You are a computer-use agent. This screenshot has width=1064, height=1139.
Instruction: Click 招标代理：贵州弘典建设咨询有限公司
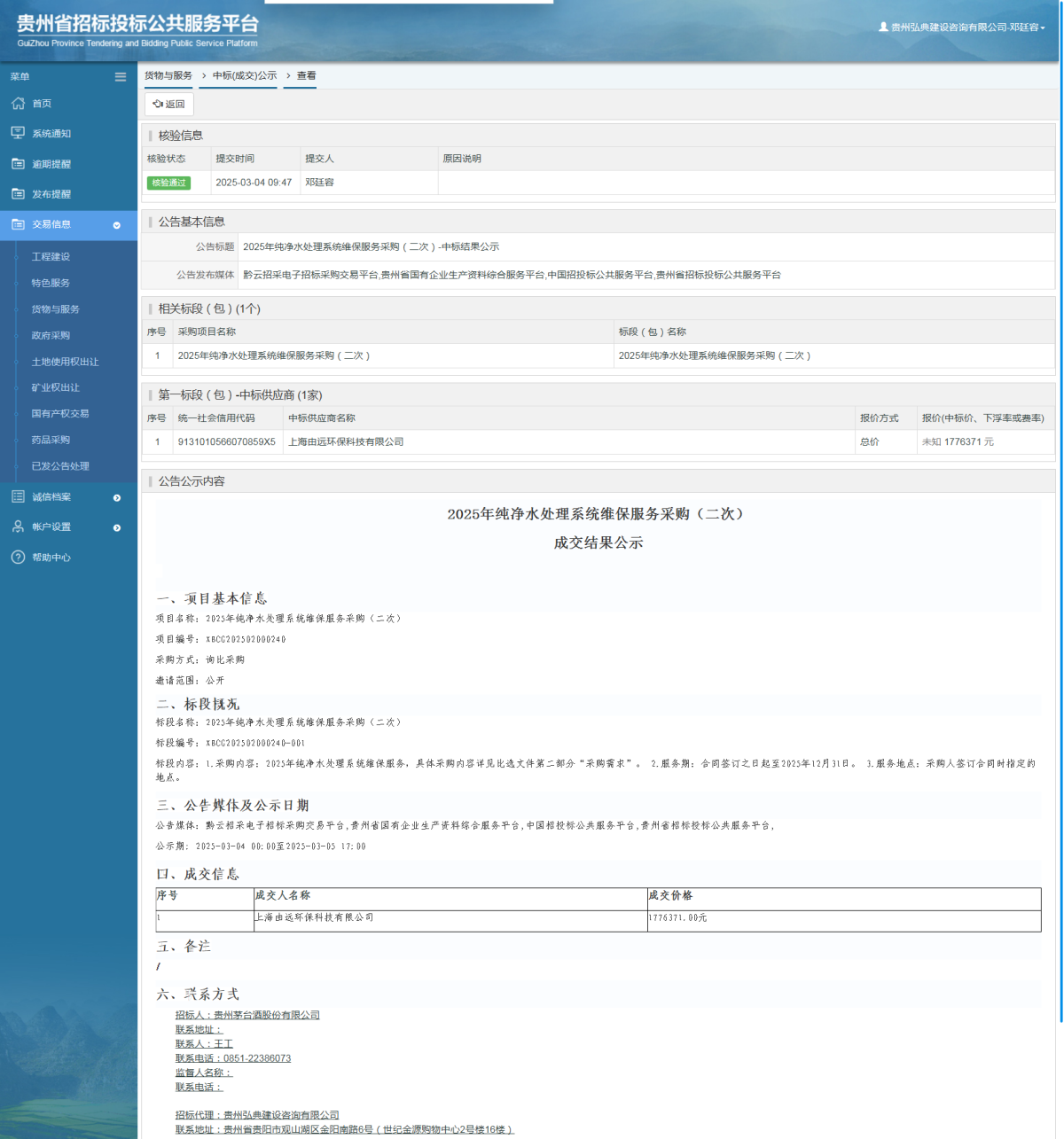[x=257, y=1115]
